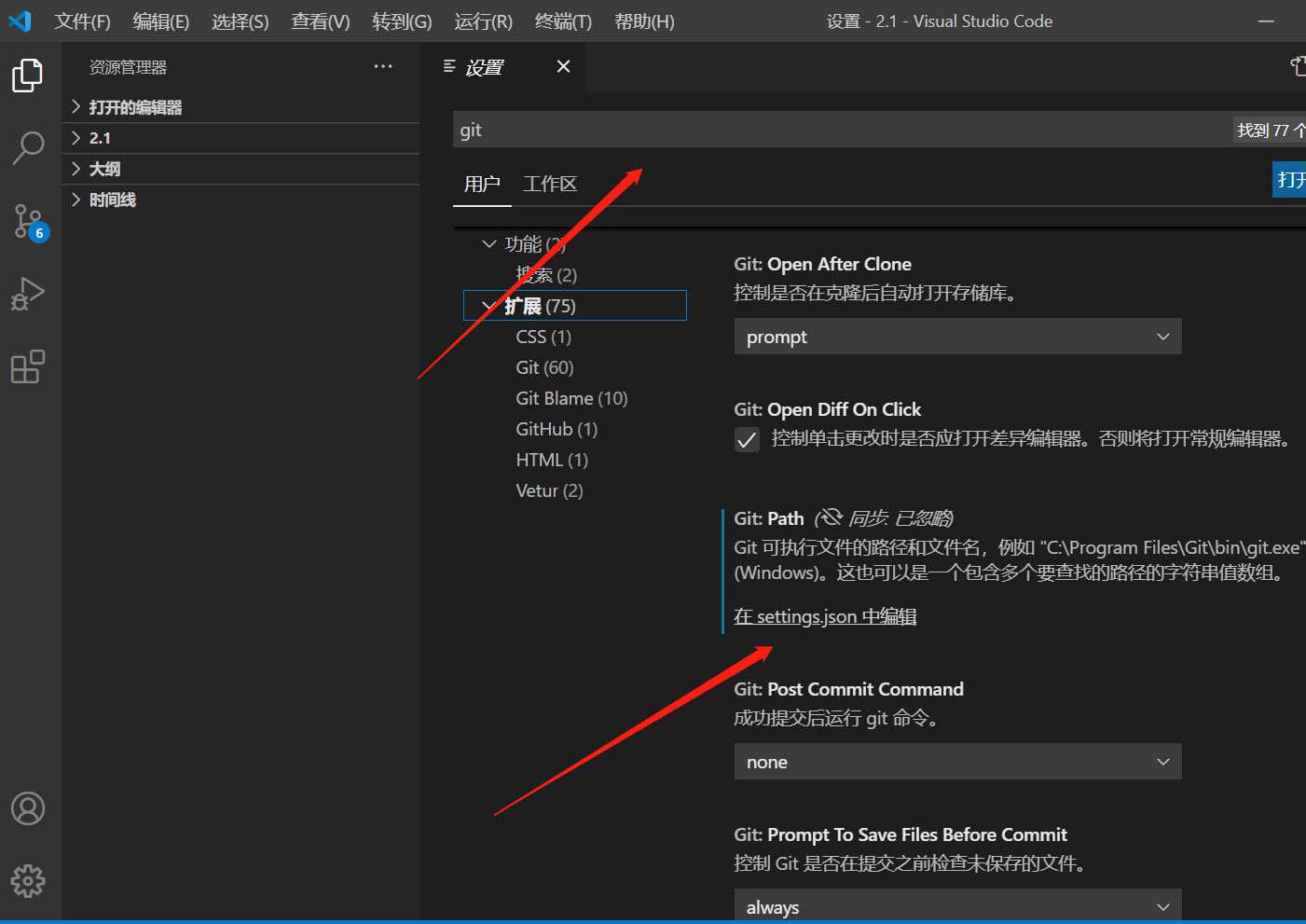This screenshot has width=1306, height=924.
Task: Collapse the 扩展 (75) settings group
Action: pos(488,306)
